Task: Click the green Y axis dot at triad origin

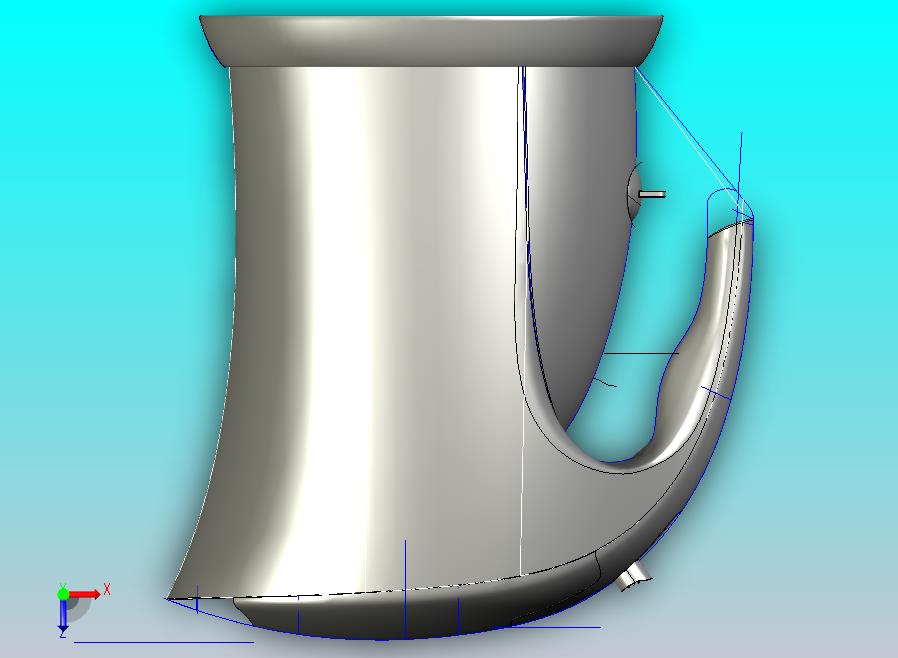Action: 63,593
